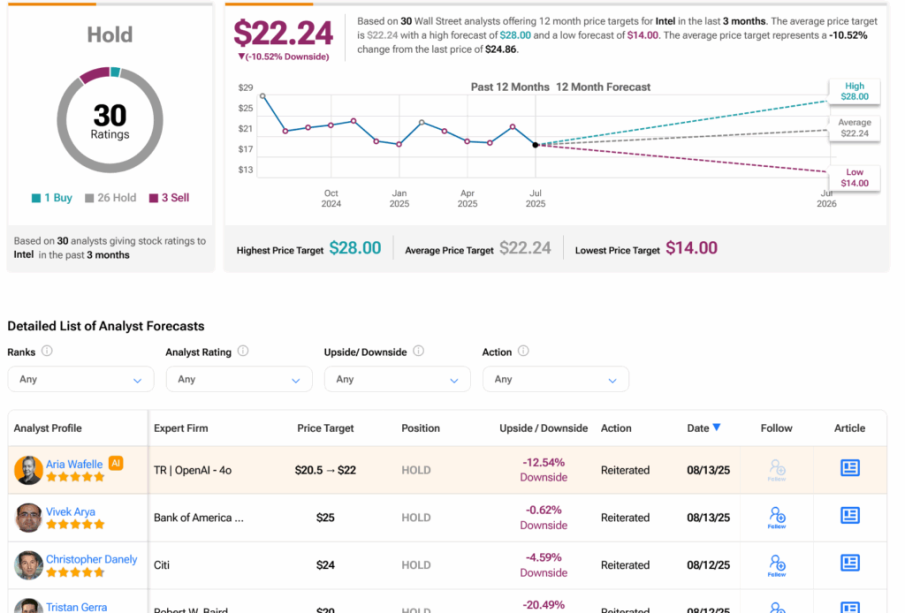The image size is (905, 613).
Task: Open the Action filter dropdown
Action: tap(555, 379)
